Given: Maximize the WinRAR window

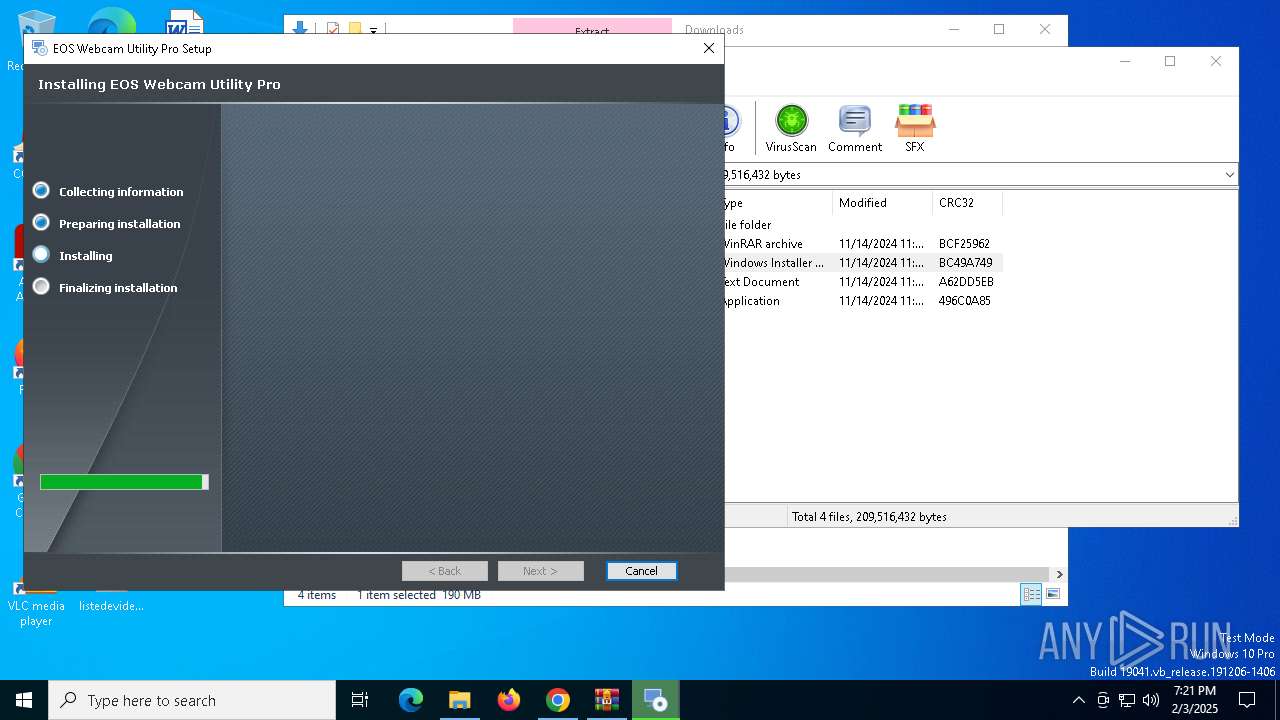Looking at the screenshot, I should click(x=1170, y=61).
